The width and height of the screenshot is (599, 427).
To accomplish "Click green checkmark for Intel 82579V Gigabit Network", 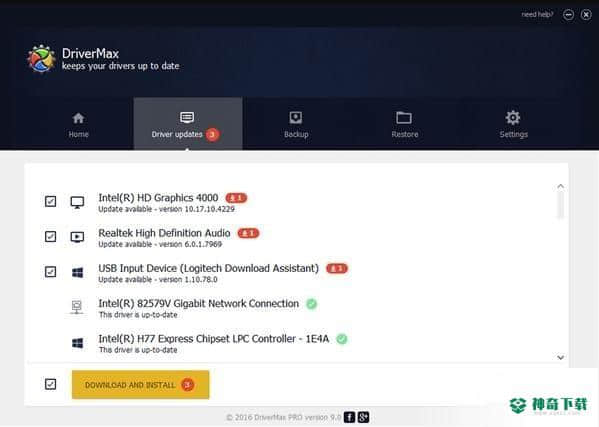I will pos(312,304).
